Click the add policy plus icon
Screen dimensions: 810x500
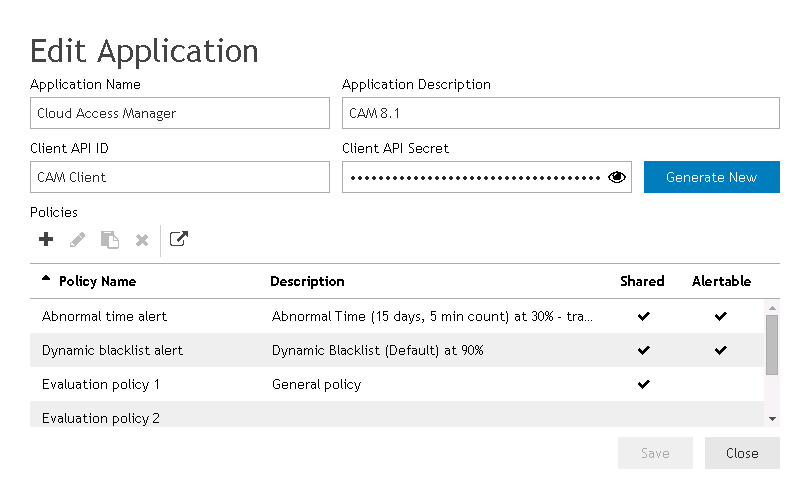click(46, 240)
